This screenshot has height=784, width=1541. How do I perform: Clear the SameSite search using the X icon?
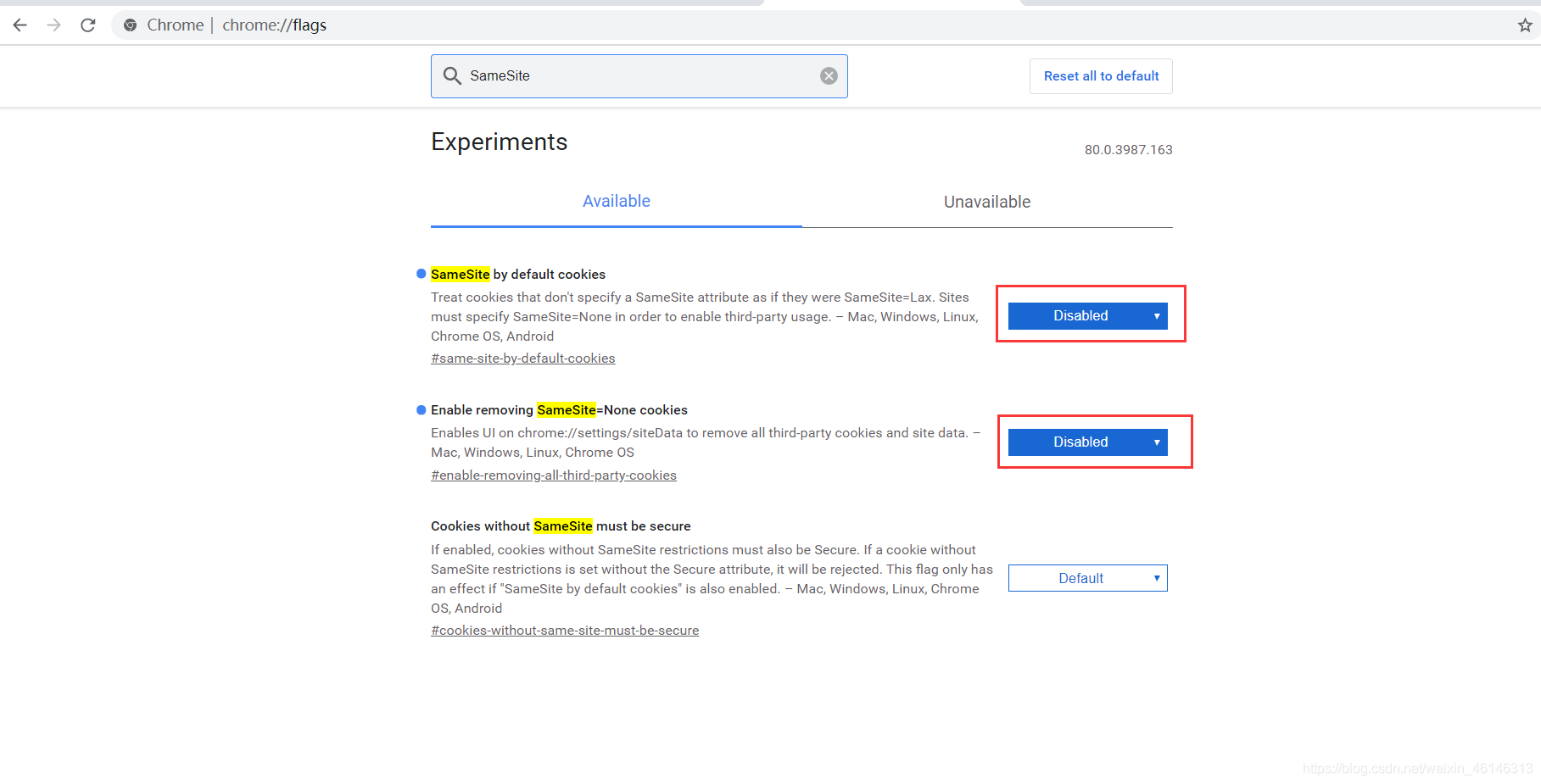[828, 75]
